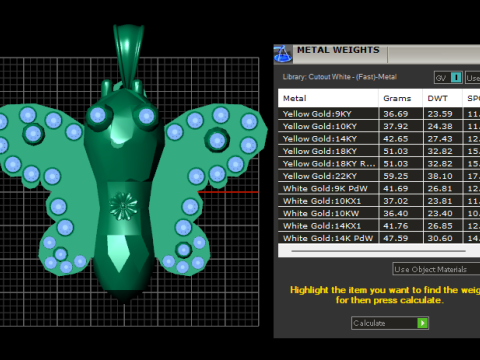Select the White Gold:14KX1 row
Viewport: 480px width, 360px height.
point(379,226)
